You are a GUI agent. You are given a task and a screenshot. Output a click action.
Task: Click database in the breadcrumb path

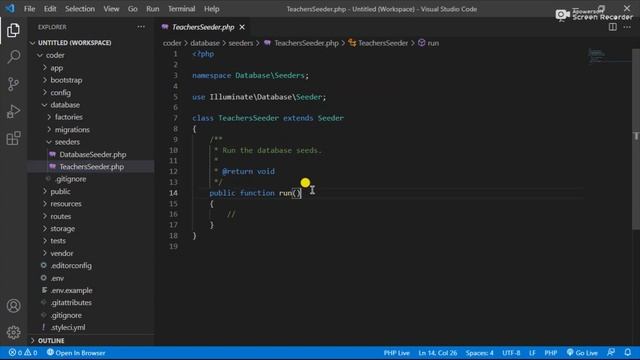(x=205, y=43)
